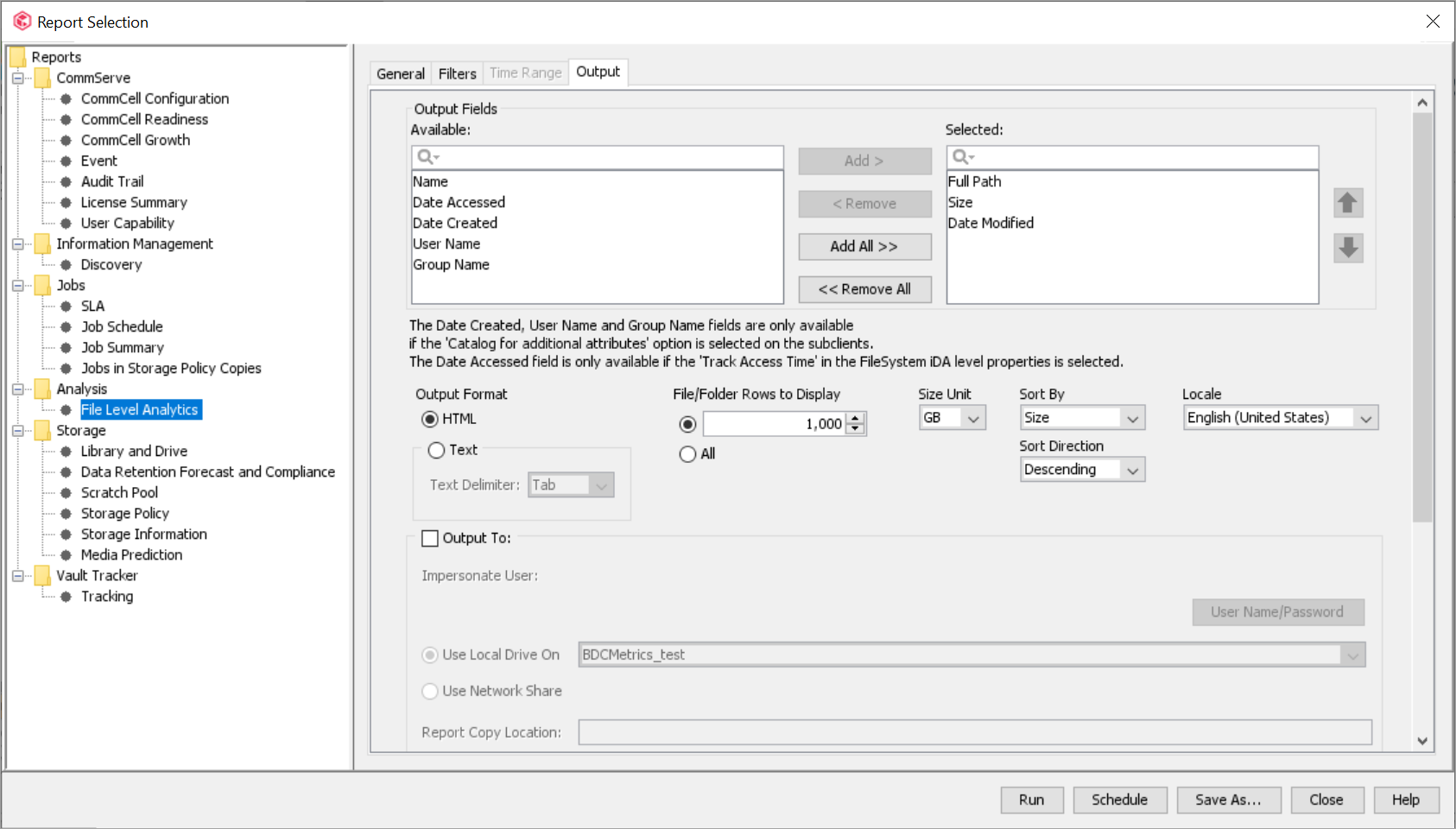Screen dimensions: 1456x829
Task: Select the Data Retention Forecast and Compliance report
Action: [x=207, y=471]
